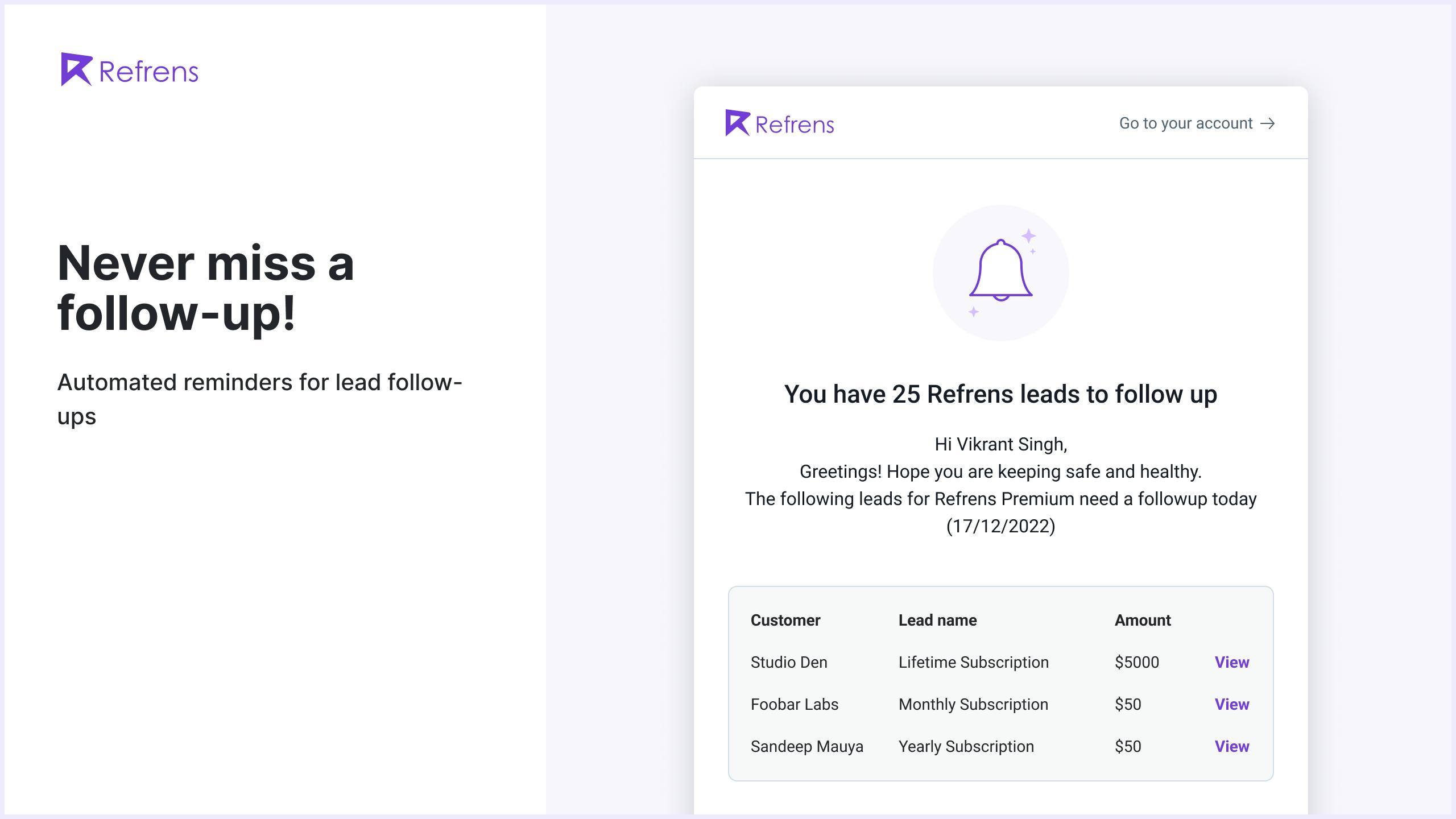Select the Sandeep Mauya customer cell
Image resolution: width=1456 pixels, height=819 pixels.
point(807,746)
